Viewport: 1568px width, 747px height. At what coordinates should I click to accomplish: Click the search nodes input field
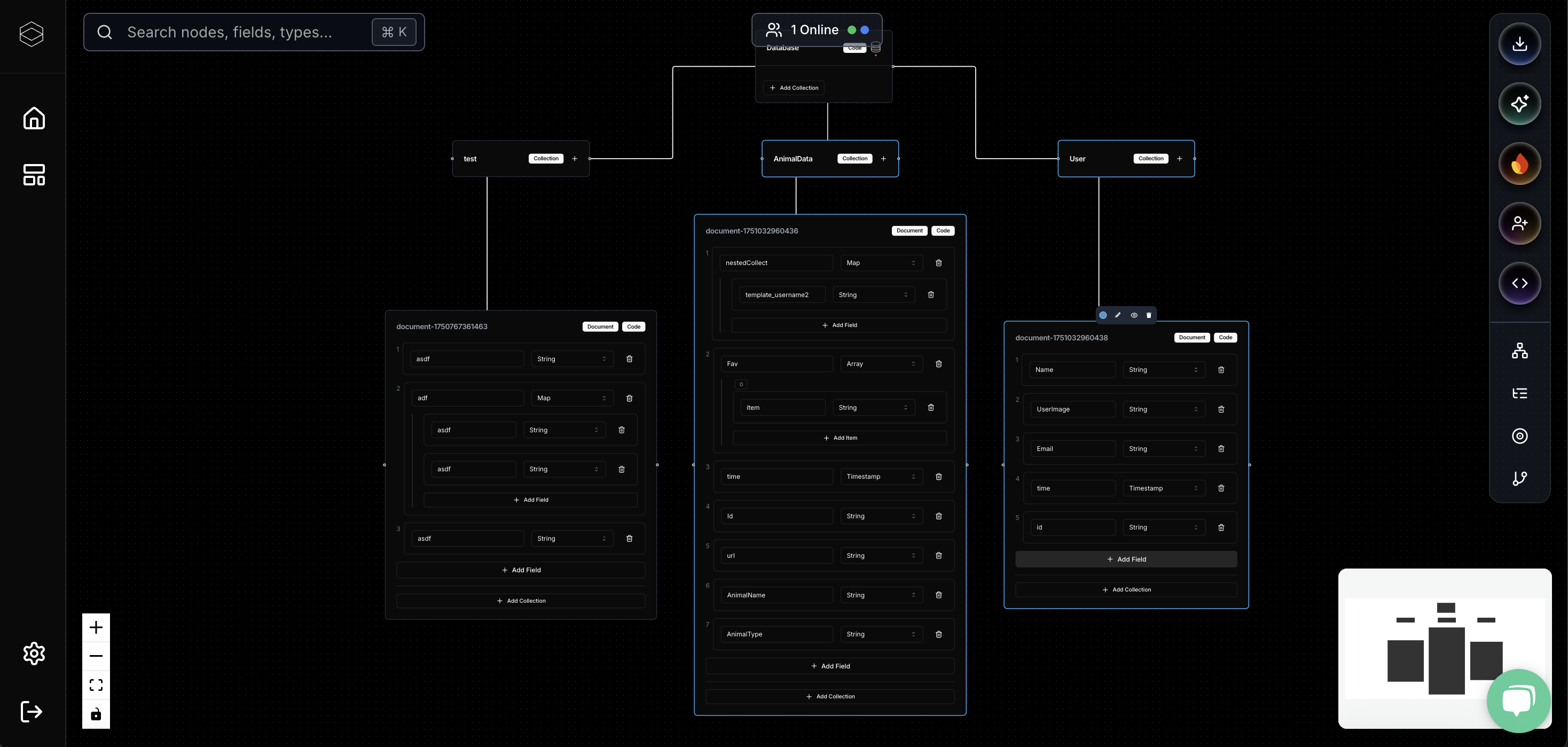coord(244,32)
